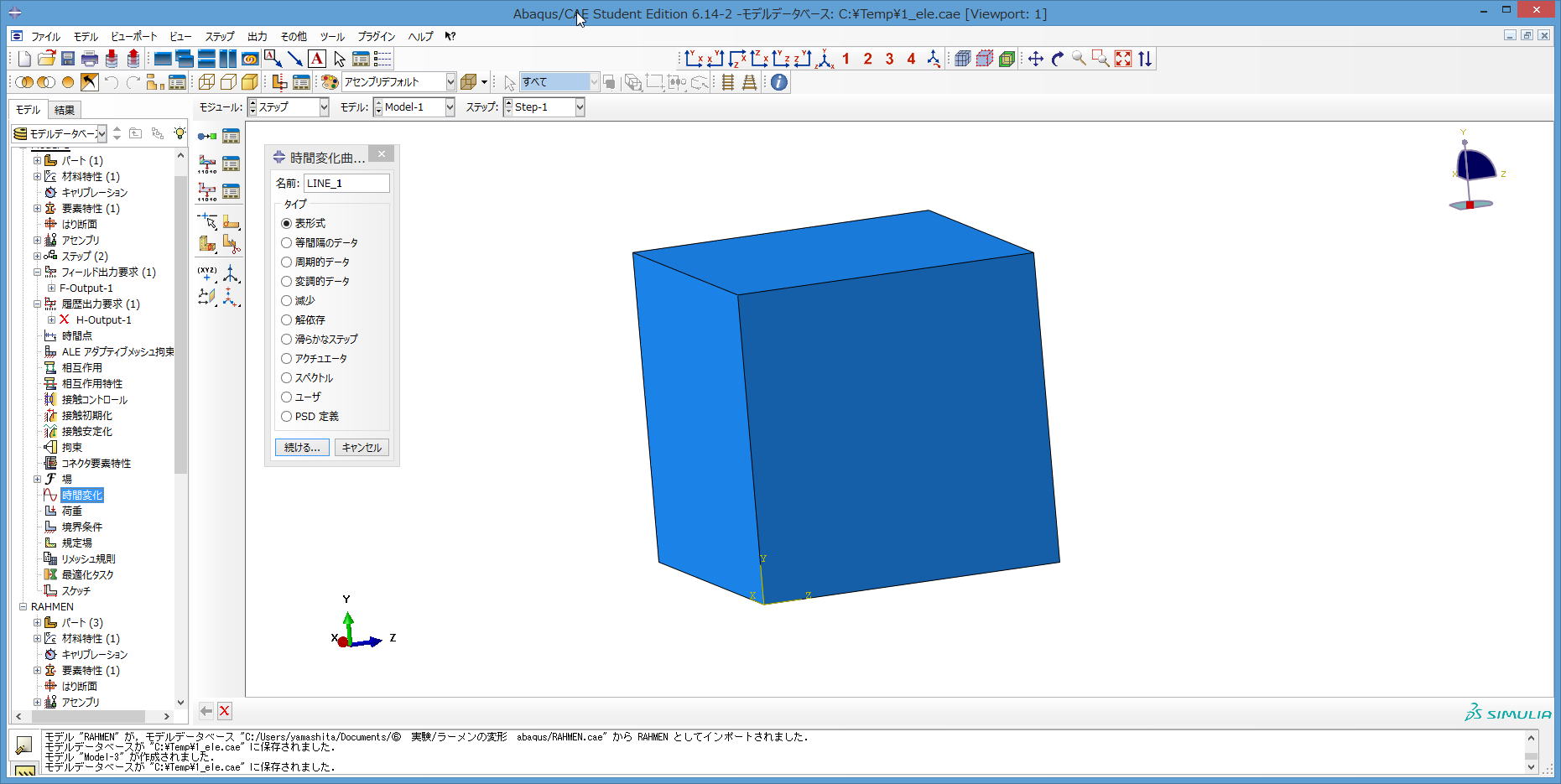Click the キャンセル button

pos(362,448)
